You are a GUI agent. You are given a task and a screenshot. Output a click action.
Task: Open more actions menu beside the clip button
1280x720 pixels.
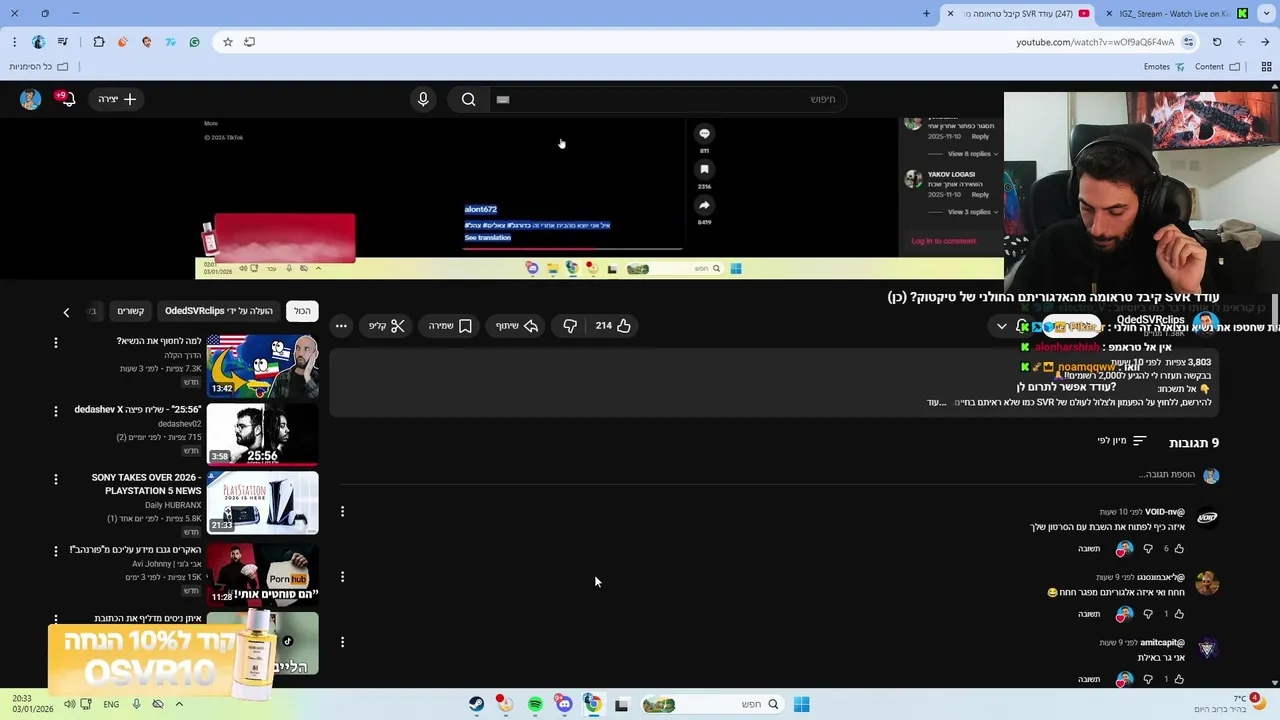point(341,326)
